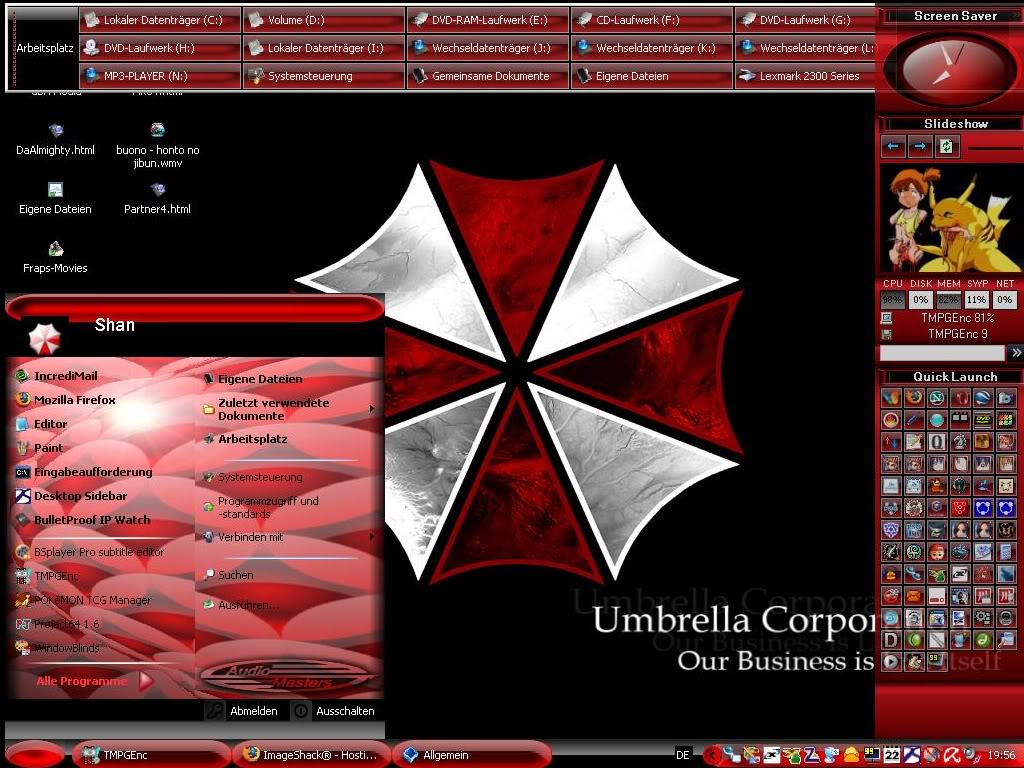The image size is (1024, 768).
Task: Select Partner4.html on the desktop
Action: (x=157, y=199)
